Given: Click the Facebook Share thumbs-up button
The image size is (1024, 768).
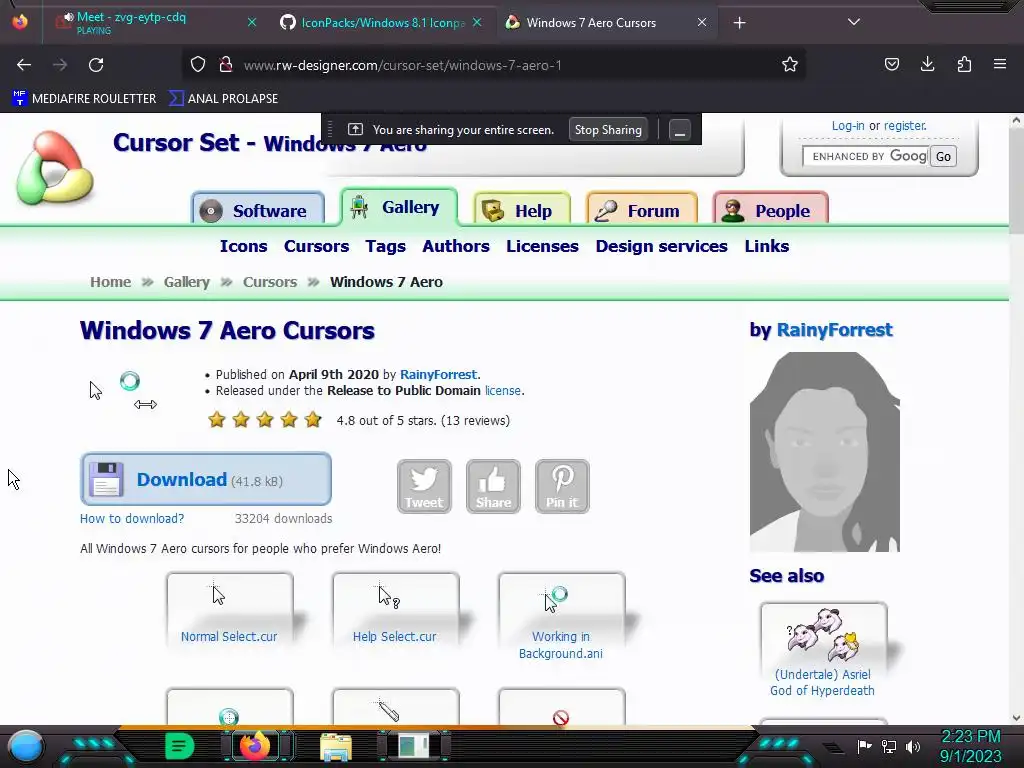Looking at the screenshot, I should pos(493,487).
